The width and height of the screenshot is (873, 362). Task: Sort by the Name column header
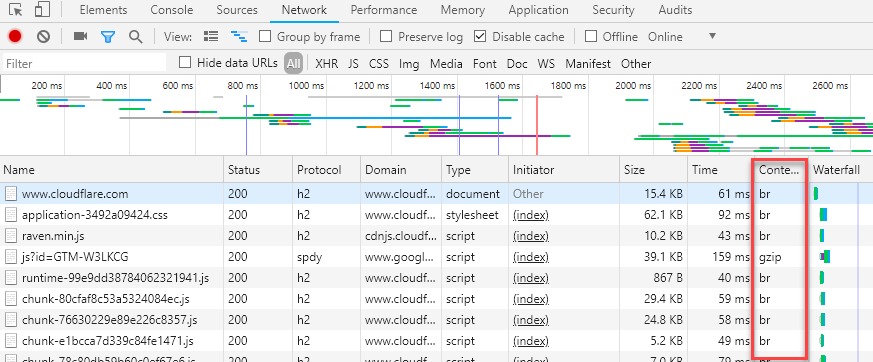(112, 170)
